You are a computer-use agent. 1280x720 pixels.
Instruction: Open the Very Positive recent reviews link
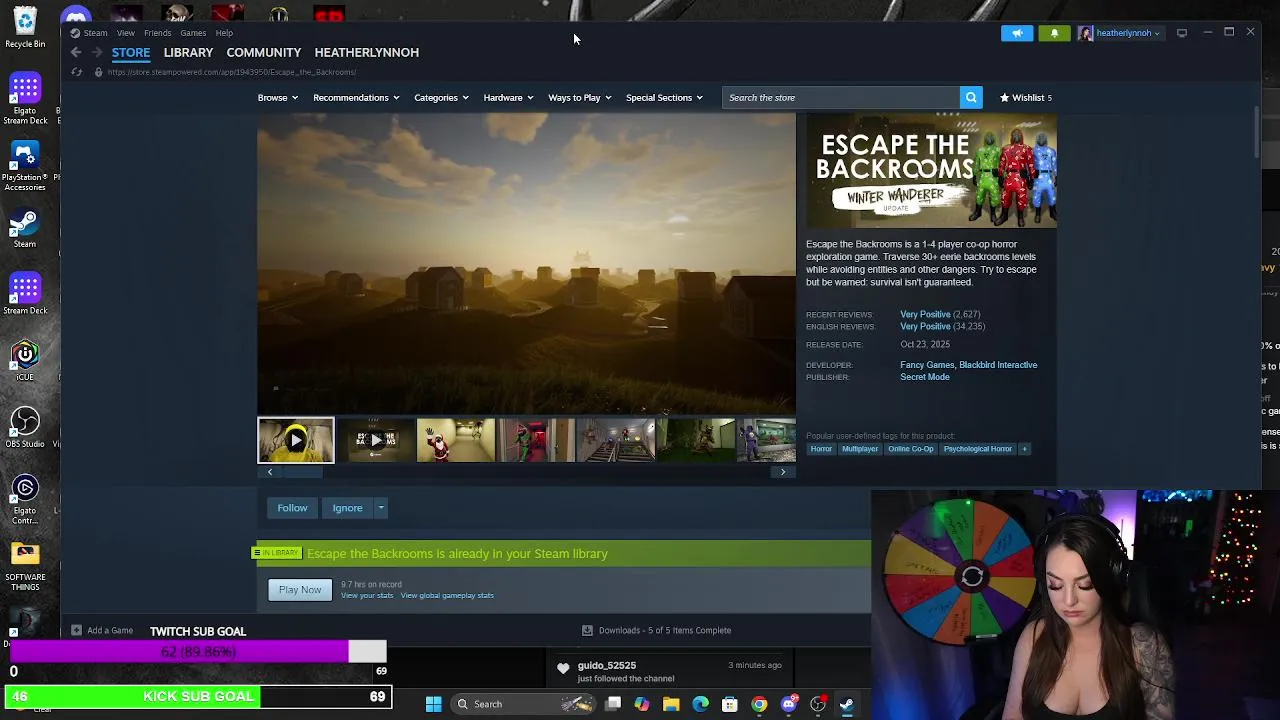925,314
